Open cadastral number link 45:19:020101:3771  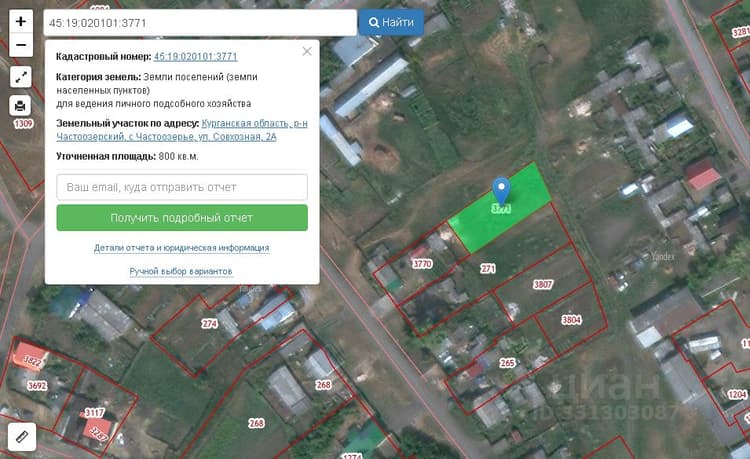196,56
